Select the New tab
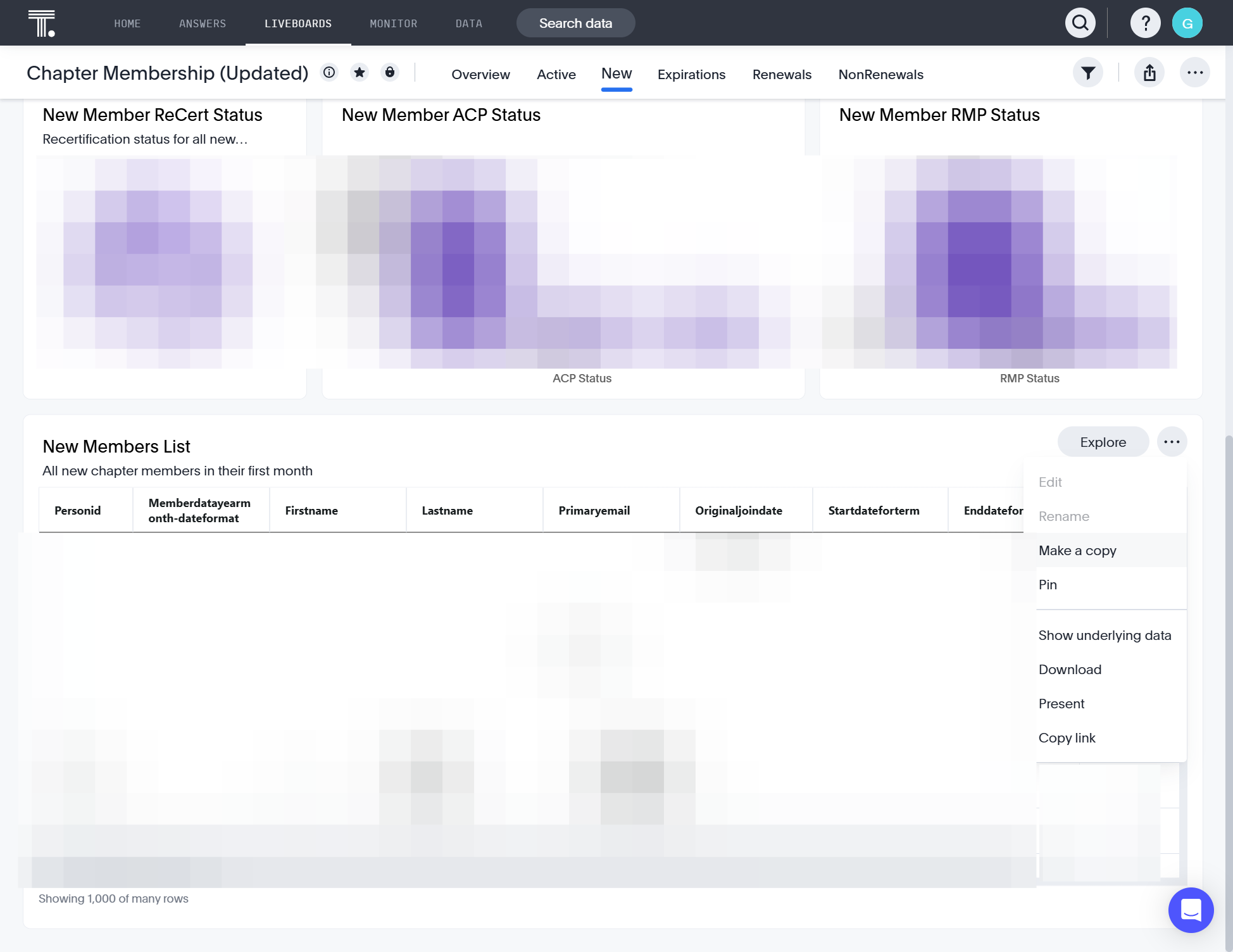Screen dimensions: 1233x952 [x=616, y=74]
